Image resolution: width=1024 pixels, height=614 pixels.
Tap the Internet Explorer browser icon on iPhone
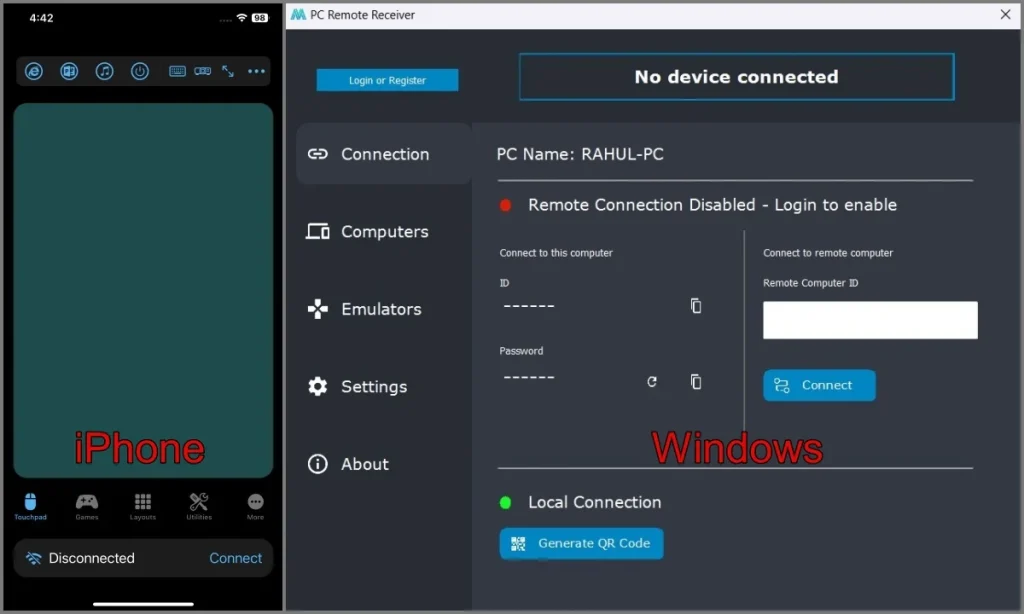(x=34, y=71)
